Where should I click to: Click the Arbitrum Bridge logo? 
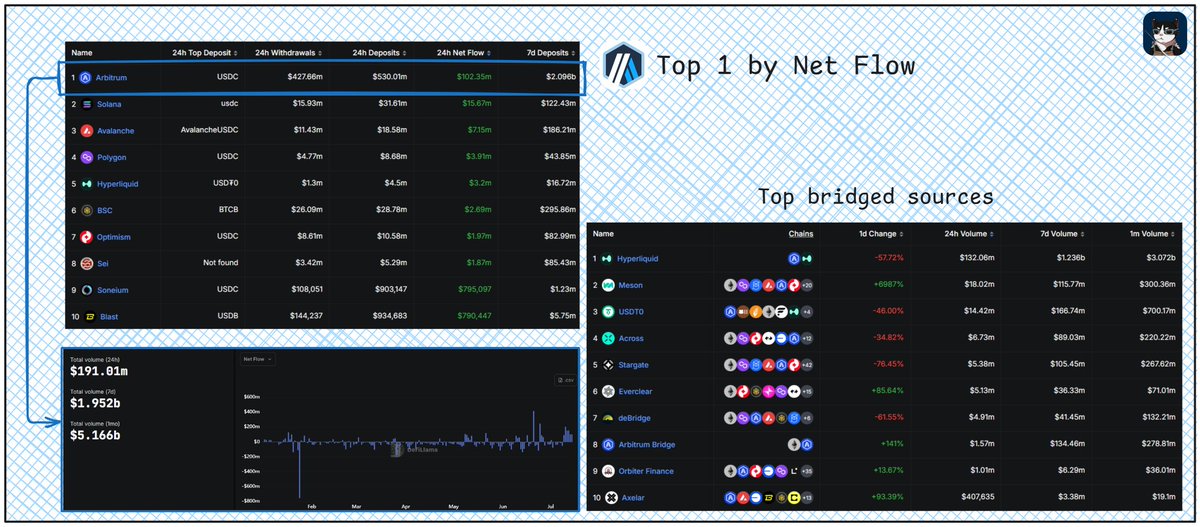(x=608, y=444)
